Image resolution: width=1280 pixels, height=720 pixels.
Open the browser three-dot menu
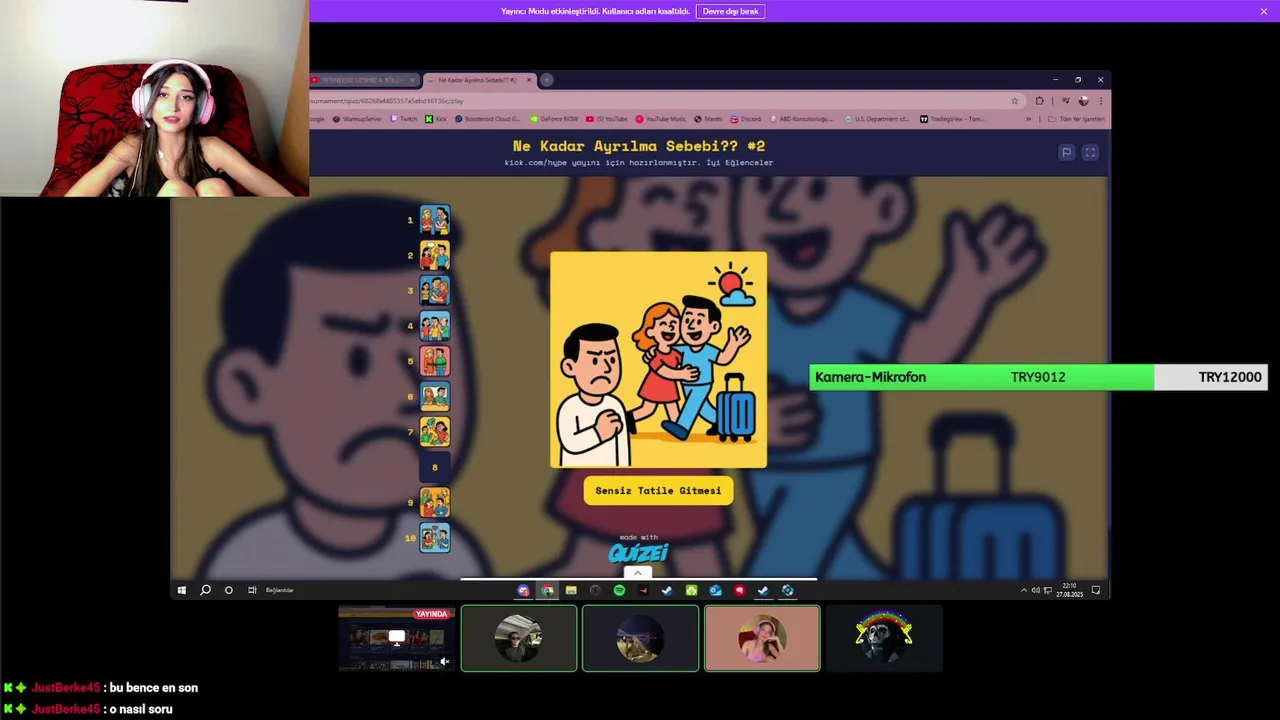(1101, 101)
